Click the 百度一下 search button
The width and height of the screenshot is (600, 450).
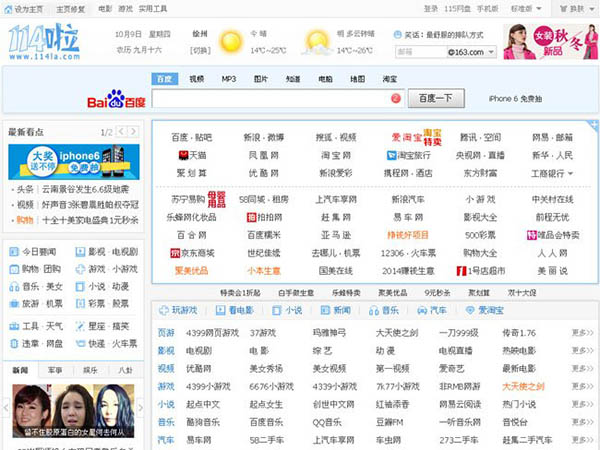[x=436, y=98]
